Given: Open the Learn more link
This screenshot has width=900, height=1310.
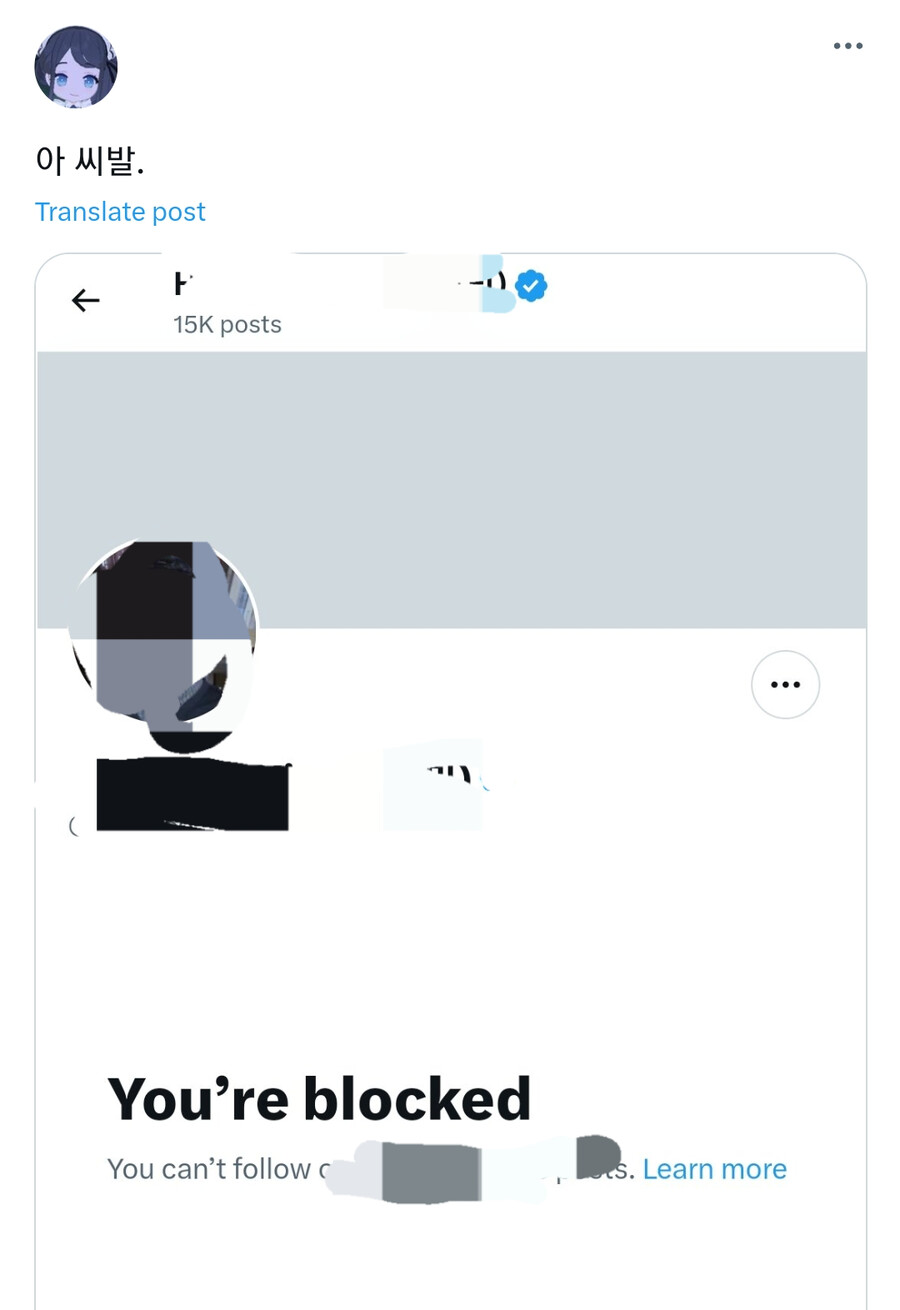Looking at the screenshot, I should 715,1168.
